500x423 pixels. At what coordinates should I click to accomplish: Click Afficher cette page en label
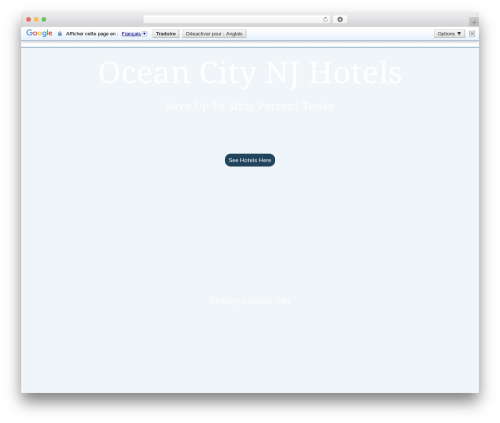[x=92, y=34]
